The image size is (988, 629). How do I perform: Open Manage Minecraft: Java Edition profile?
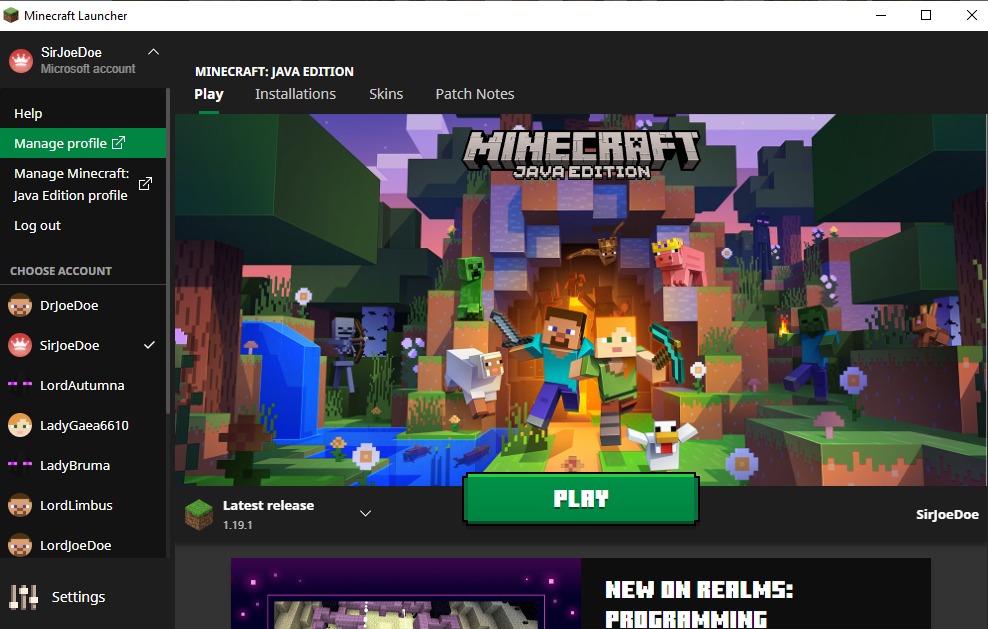pyautogui.click(x=83, y=184)
